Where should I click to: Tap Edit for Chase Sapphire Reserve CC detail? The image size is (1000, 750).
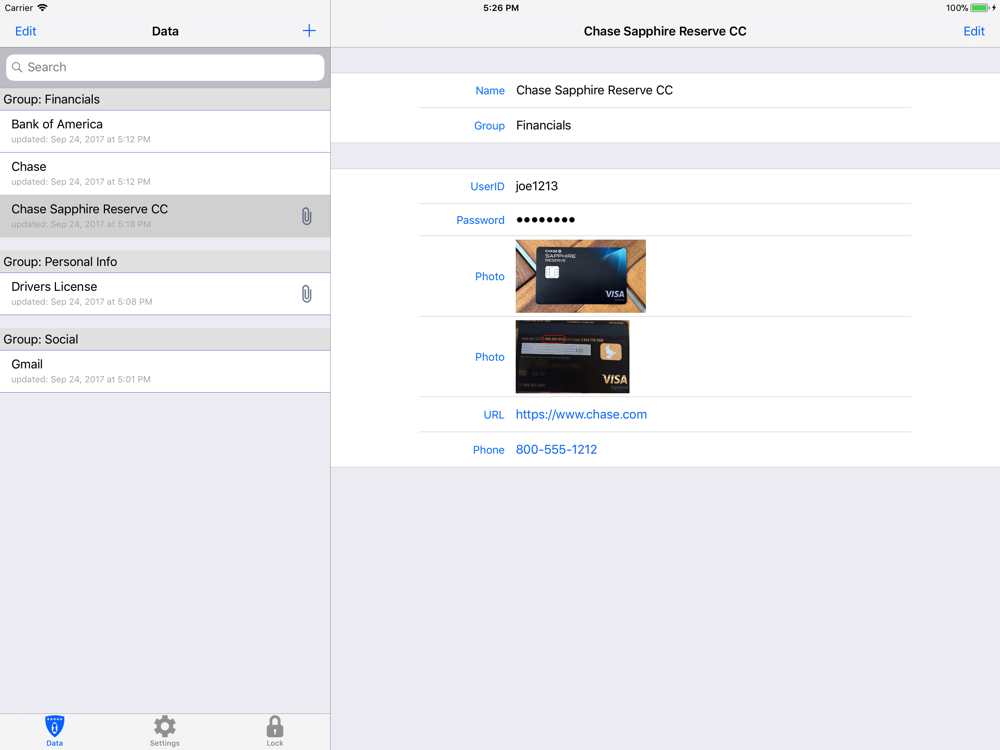[x=974, y=31]
